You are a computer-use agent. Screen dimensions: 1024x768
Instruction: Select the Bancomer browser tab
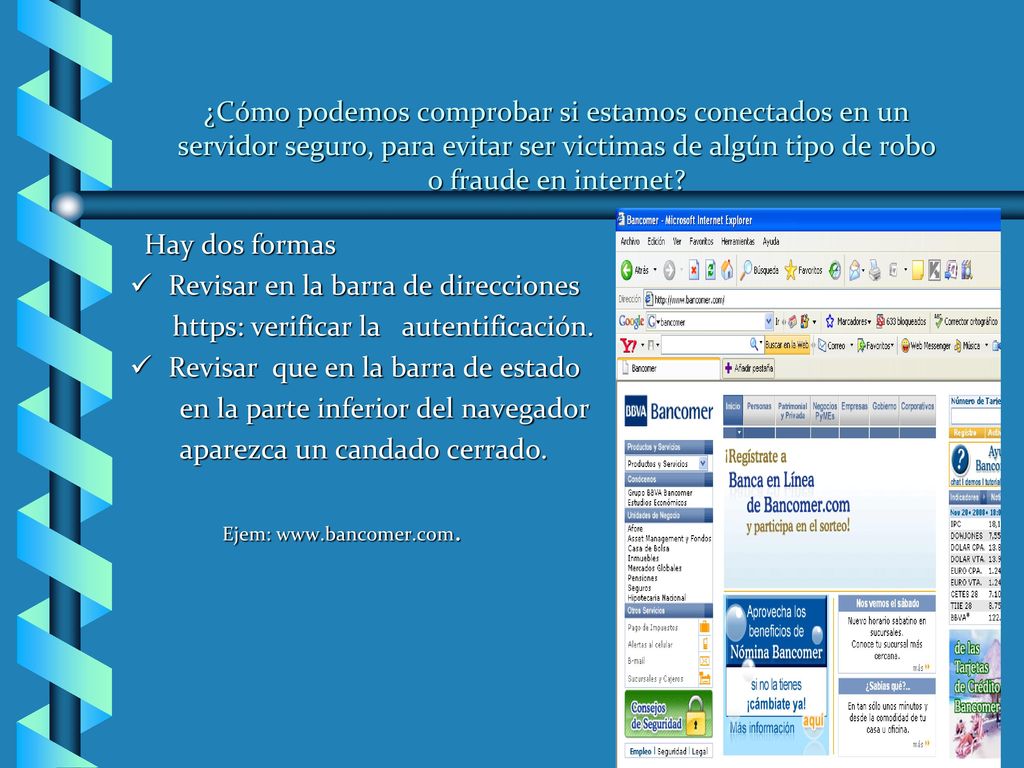[668, 368]
